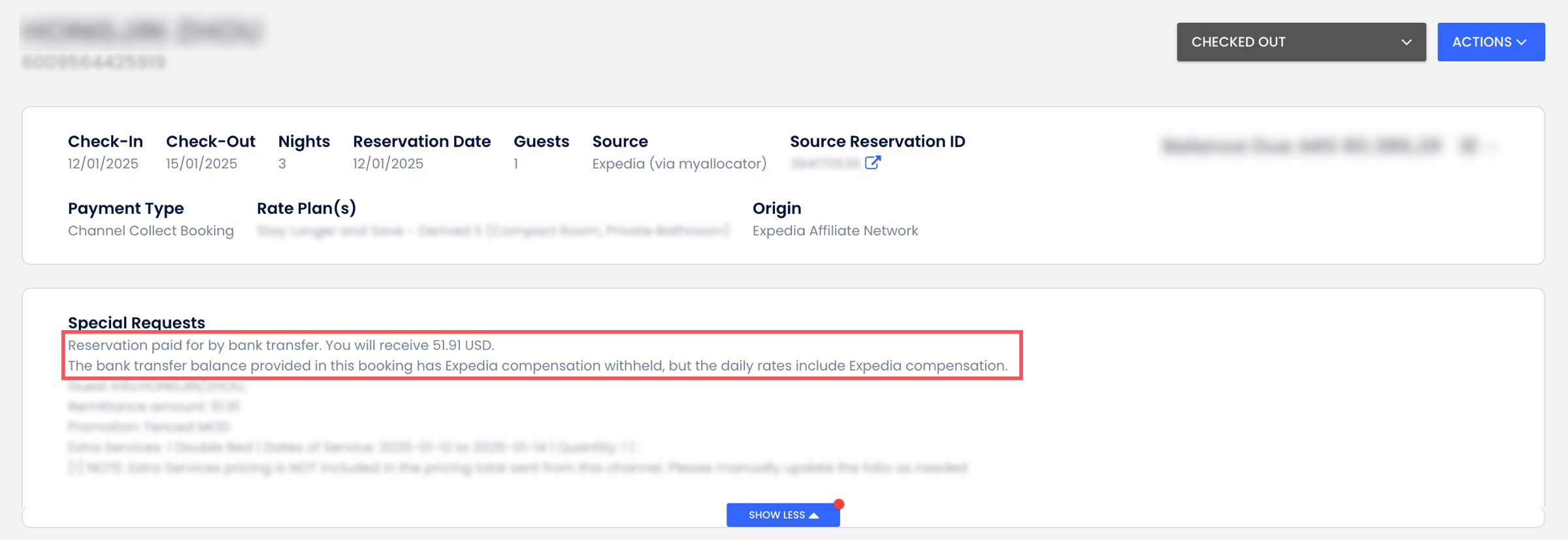Click the bank transfer 51.91 USD note

tap(281, 345)
